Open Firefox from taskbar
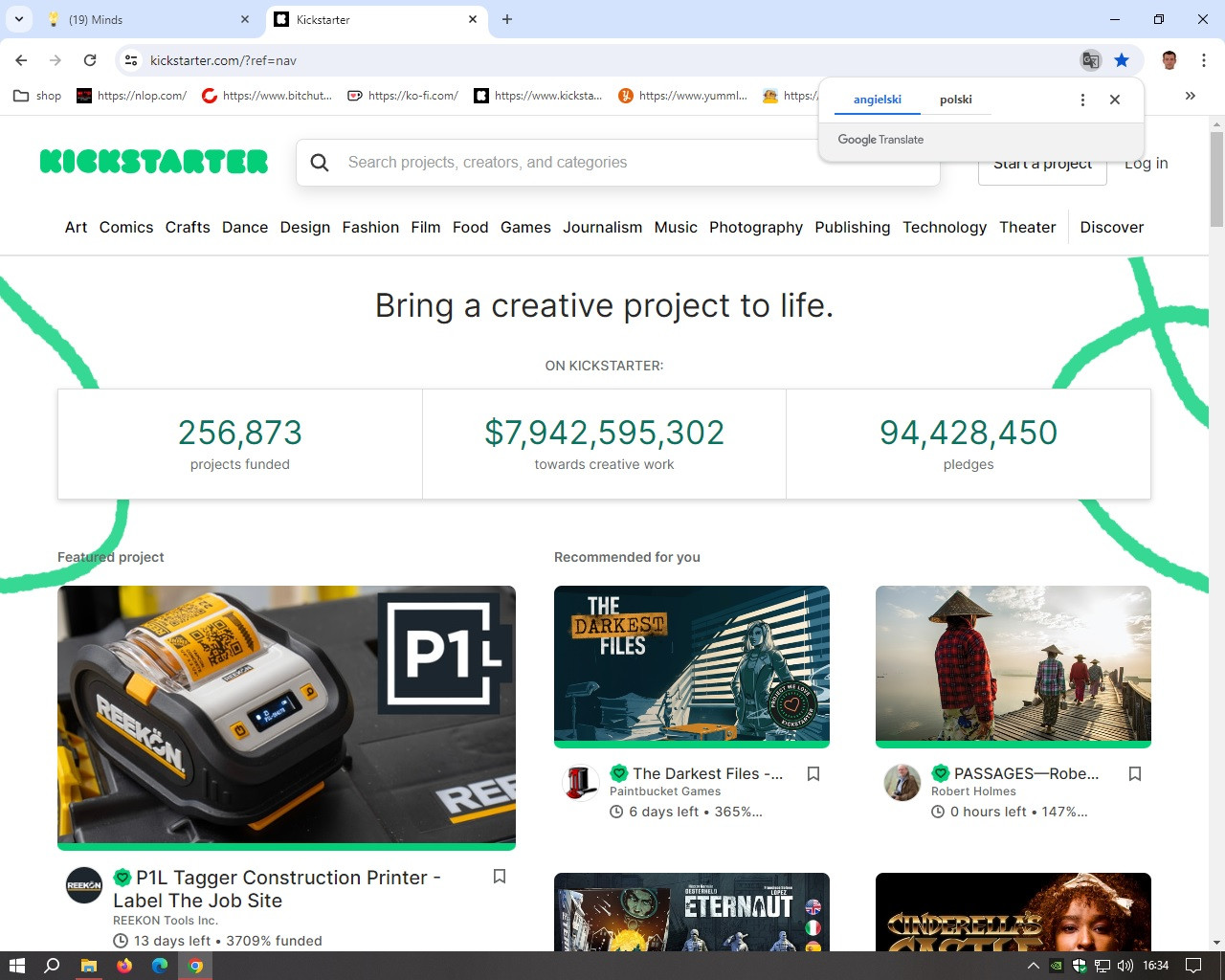 click(x=123, y=966)
